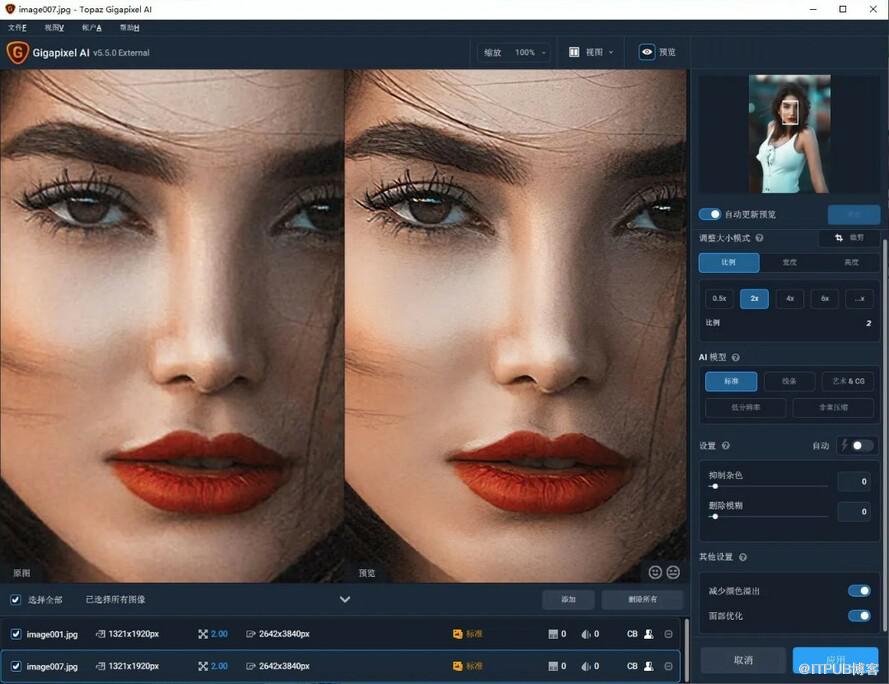Uncheck the image007.jpg checkbox
The width and height of the screenshot is (889, 684).
(16, 666)
